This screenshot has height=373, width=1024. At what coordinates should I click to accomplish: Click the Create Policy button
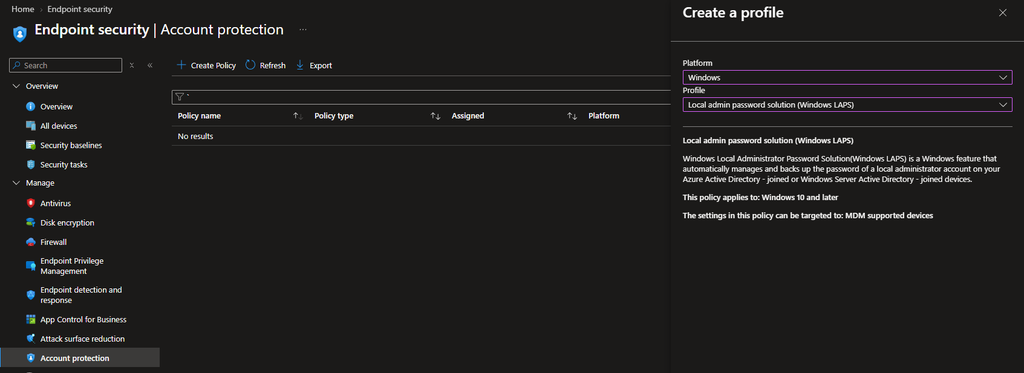pos(206,65)
